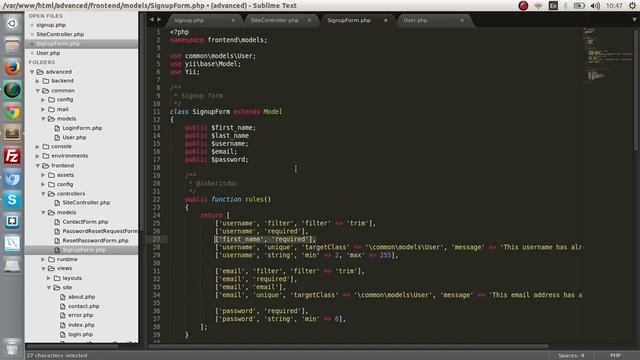Click the editor vertical scrollbar
This screenshot has height=360, width=640.
636,90
